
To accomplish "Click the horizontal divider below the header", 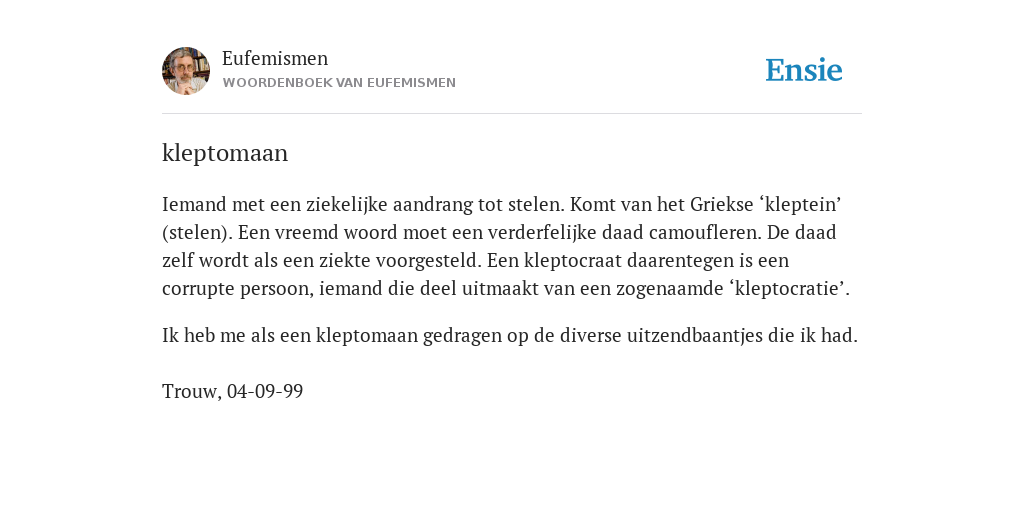I will [x=512, y=114].
